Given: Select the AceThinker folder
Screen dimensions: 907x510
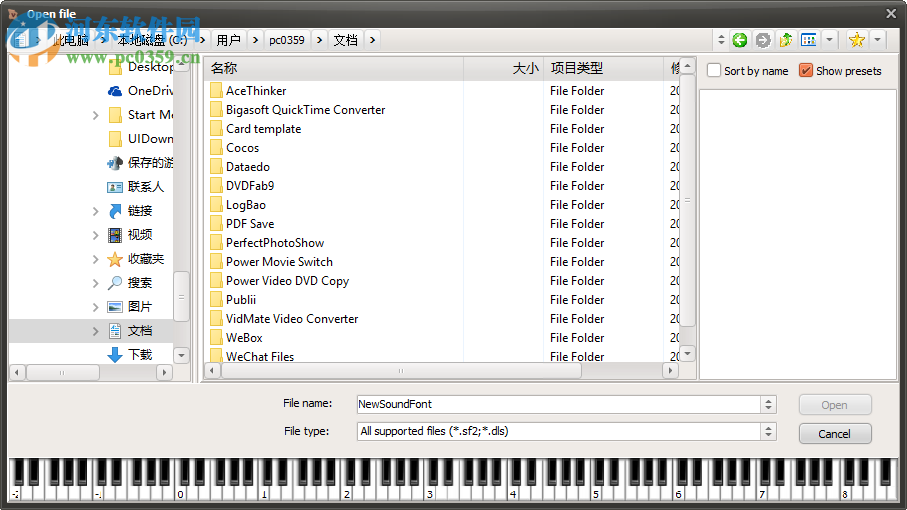Looking at the screenshot, I should point(249,91).
